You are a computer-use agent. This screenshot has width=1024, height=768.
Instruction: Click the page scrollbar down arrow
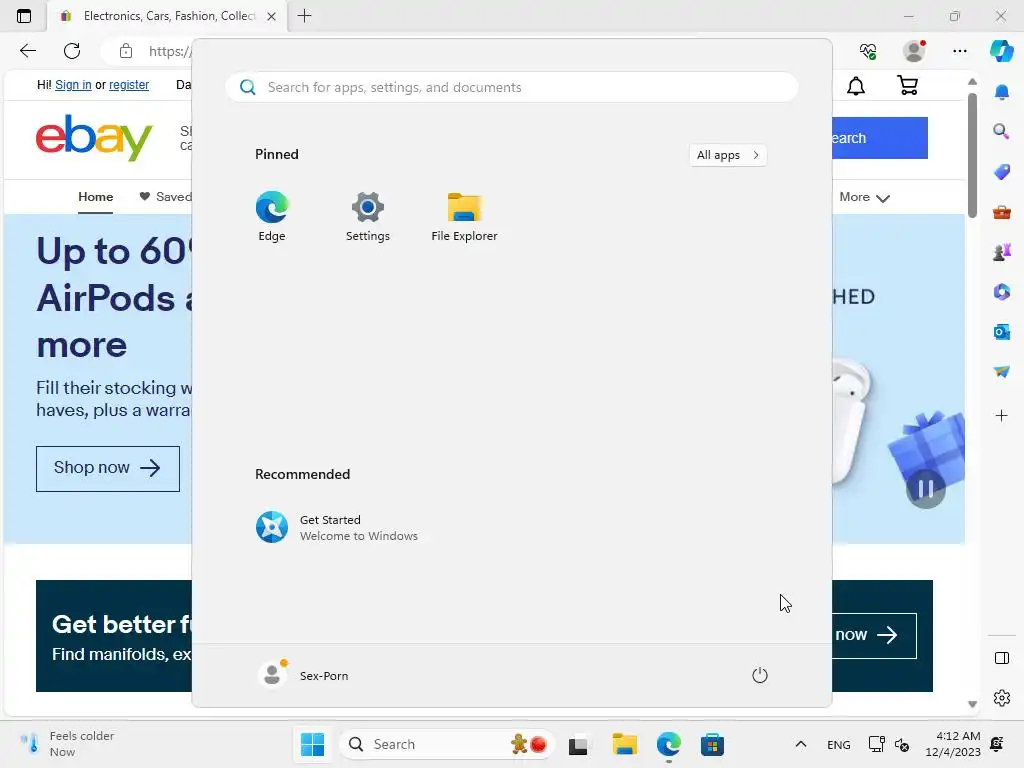click(972, 704)
